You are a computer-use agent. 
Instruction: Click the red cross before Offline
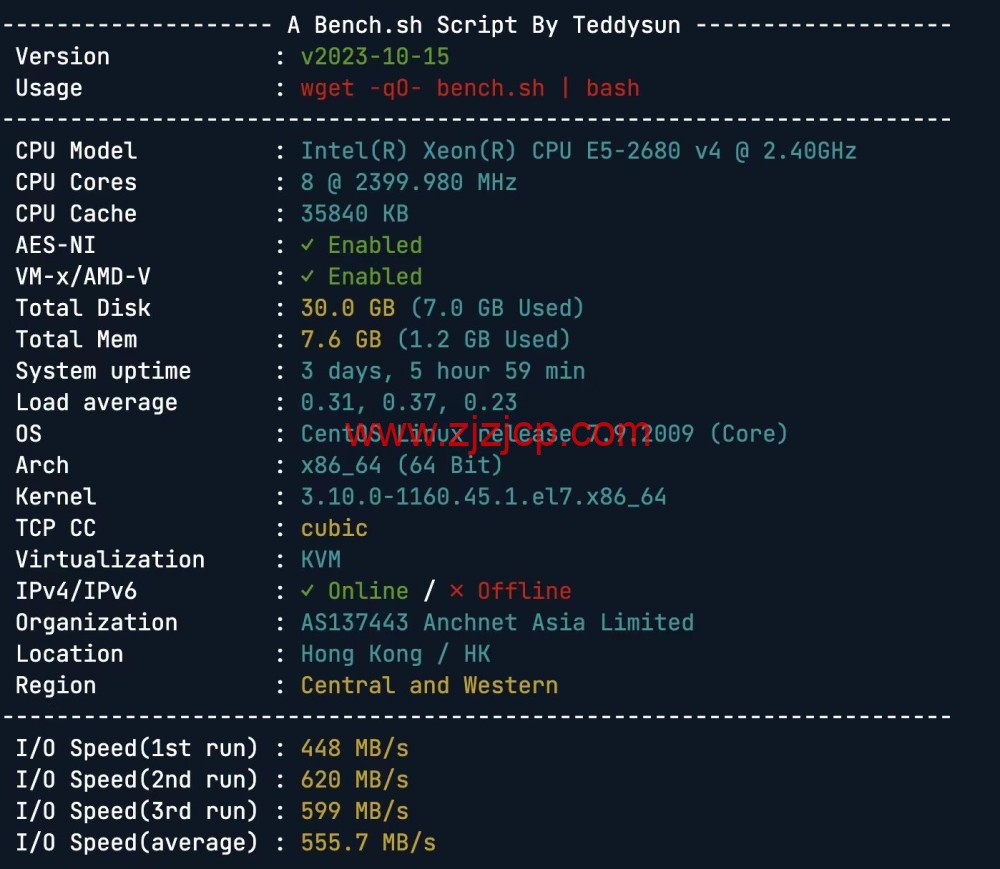(456, 591)
